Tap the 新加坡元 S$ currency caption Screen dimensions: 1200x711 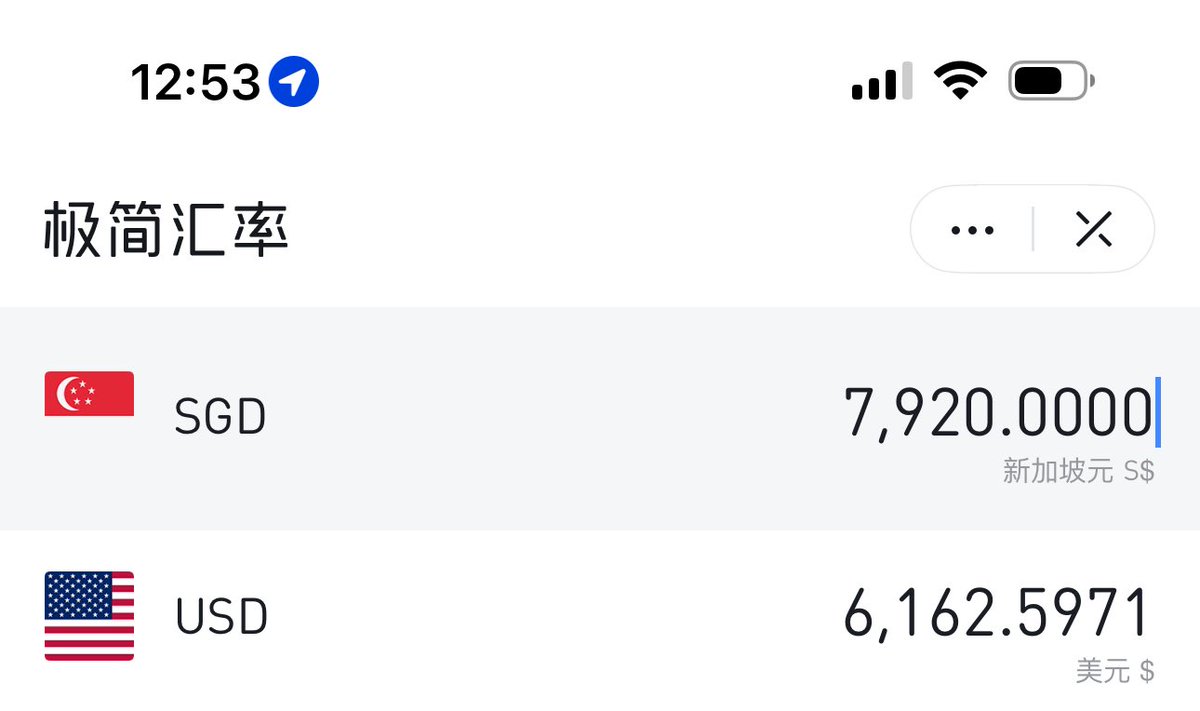coord(1078,471)
